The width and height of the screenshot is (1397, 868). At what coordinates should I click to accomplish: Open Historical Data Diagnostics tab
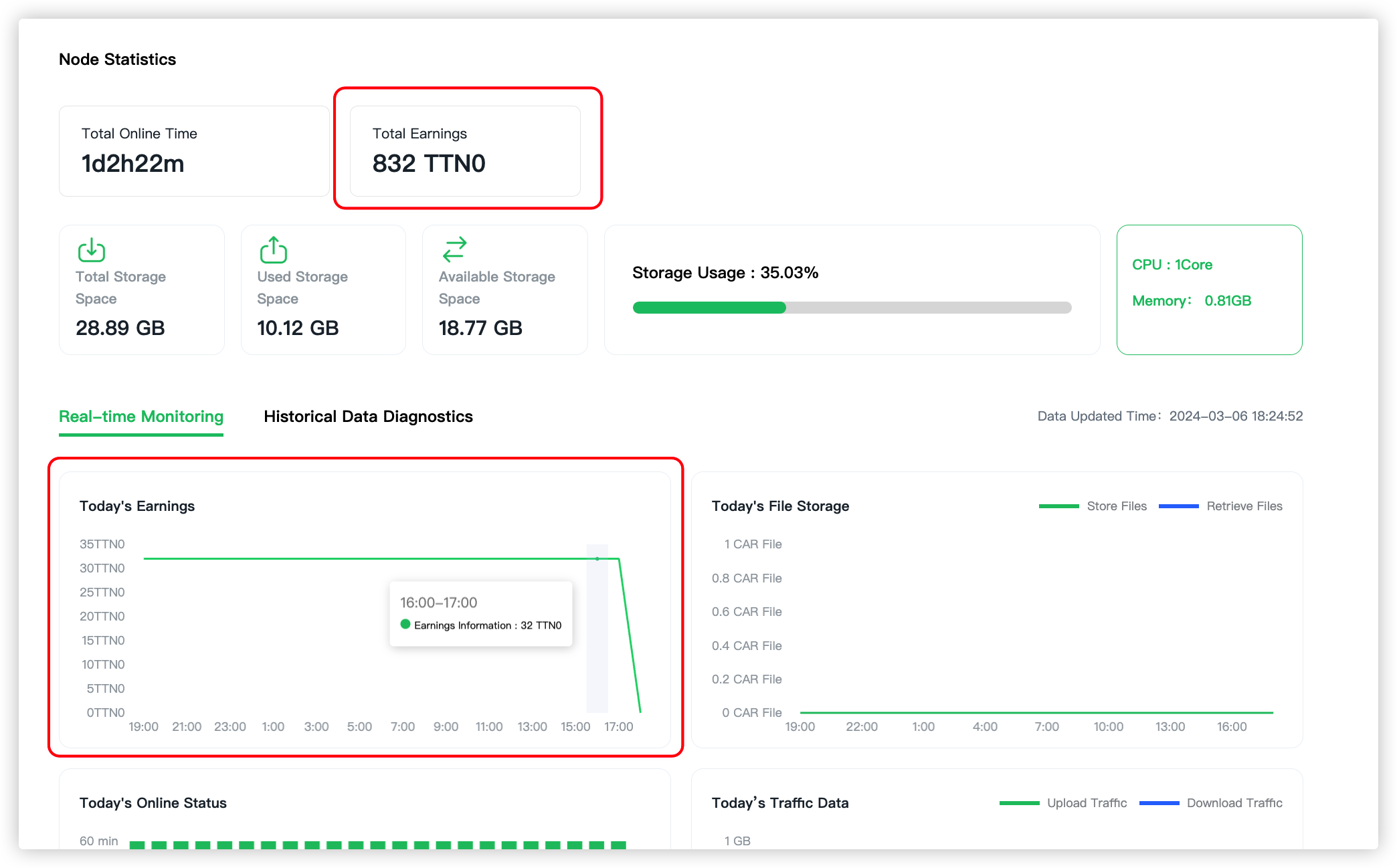click(368, 417)
